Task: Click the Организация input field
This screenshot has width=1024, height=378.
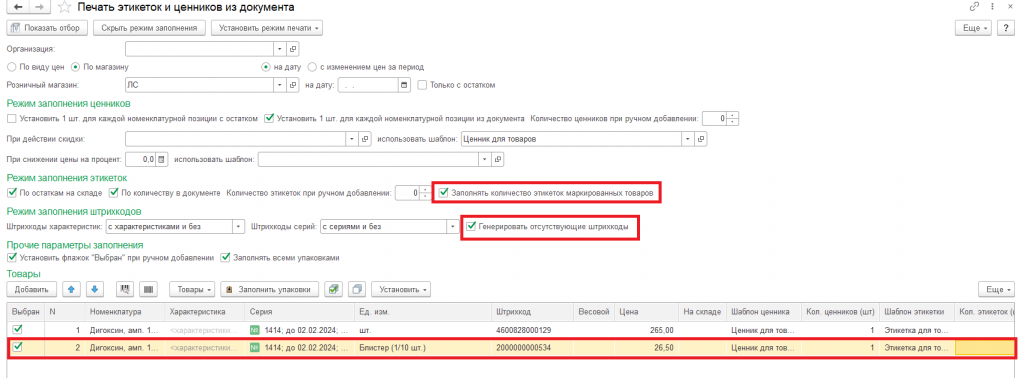Action: point(199,49)
